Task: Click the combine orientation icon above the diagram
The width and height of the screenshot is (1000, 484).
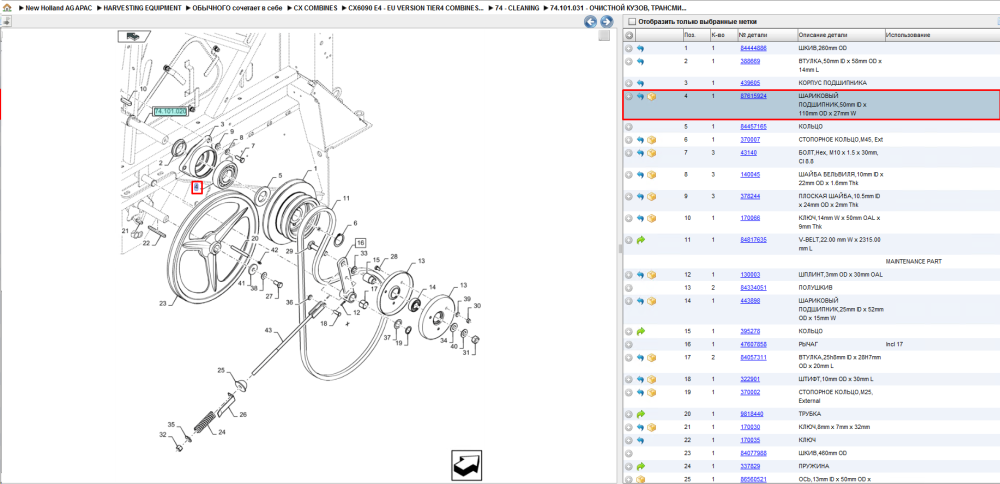Action: pos(134,36)
